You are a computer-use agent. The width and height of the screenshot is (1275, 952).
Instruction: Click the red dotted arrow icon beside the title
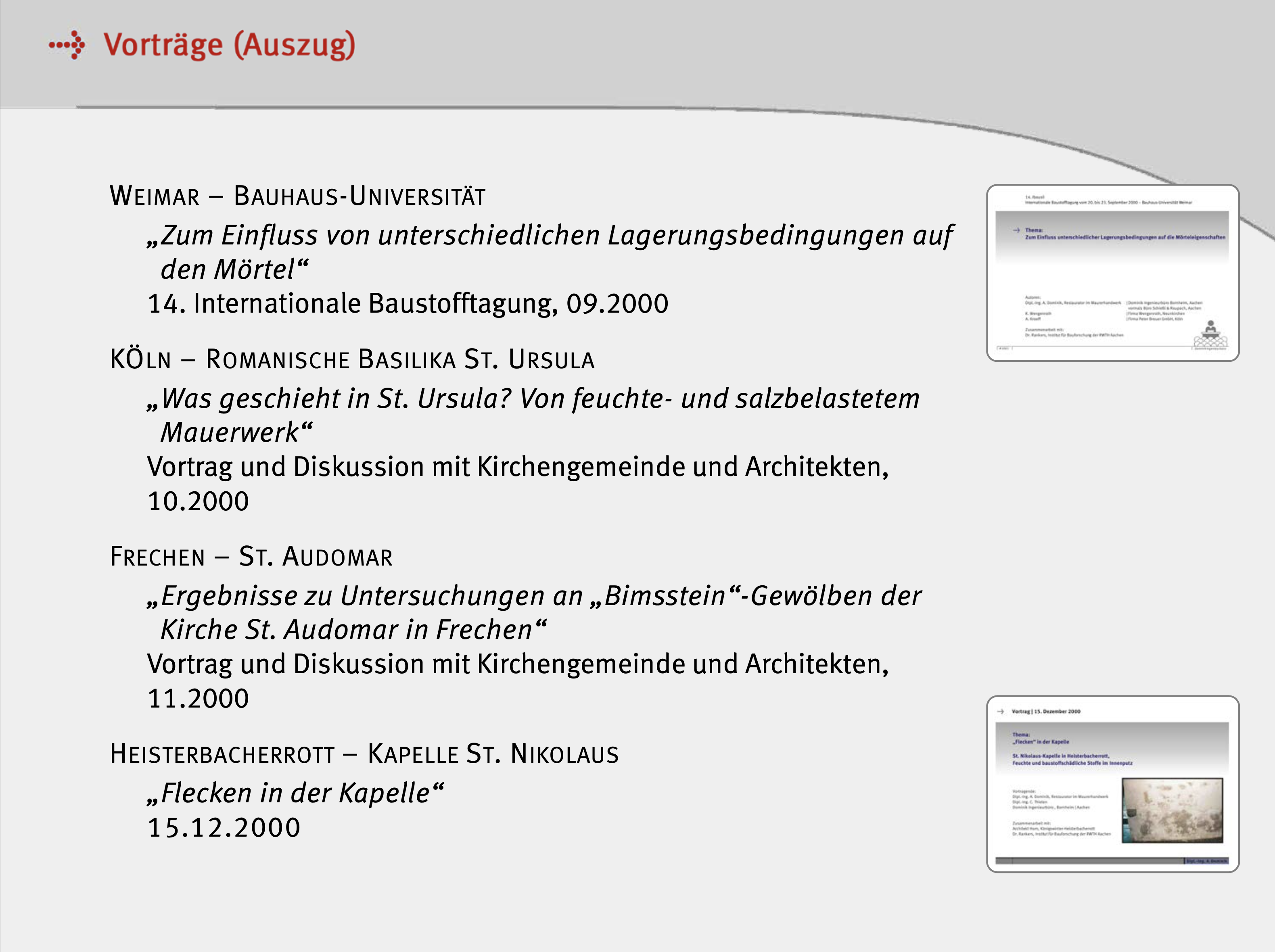pos(67,45)
